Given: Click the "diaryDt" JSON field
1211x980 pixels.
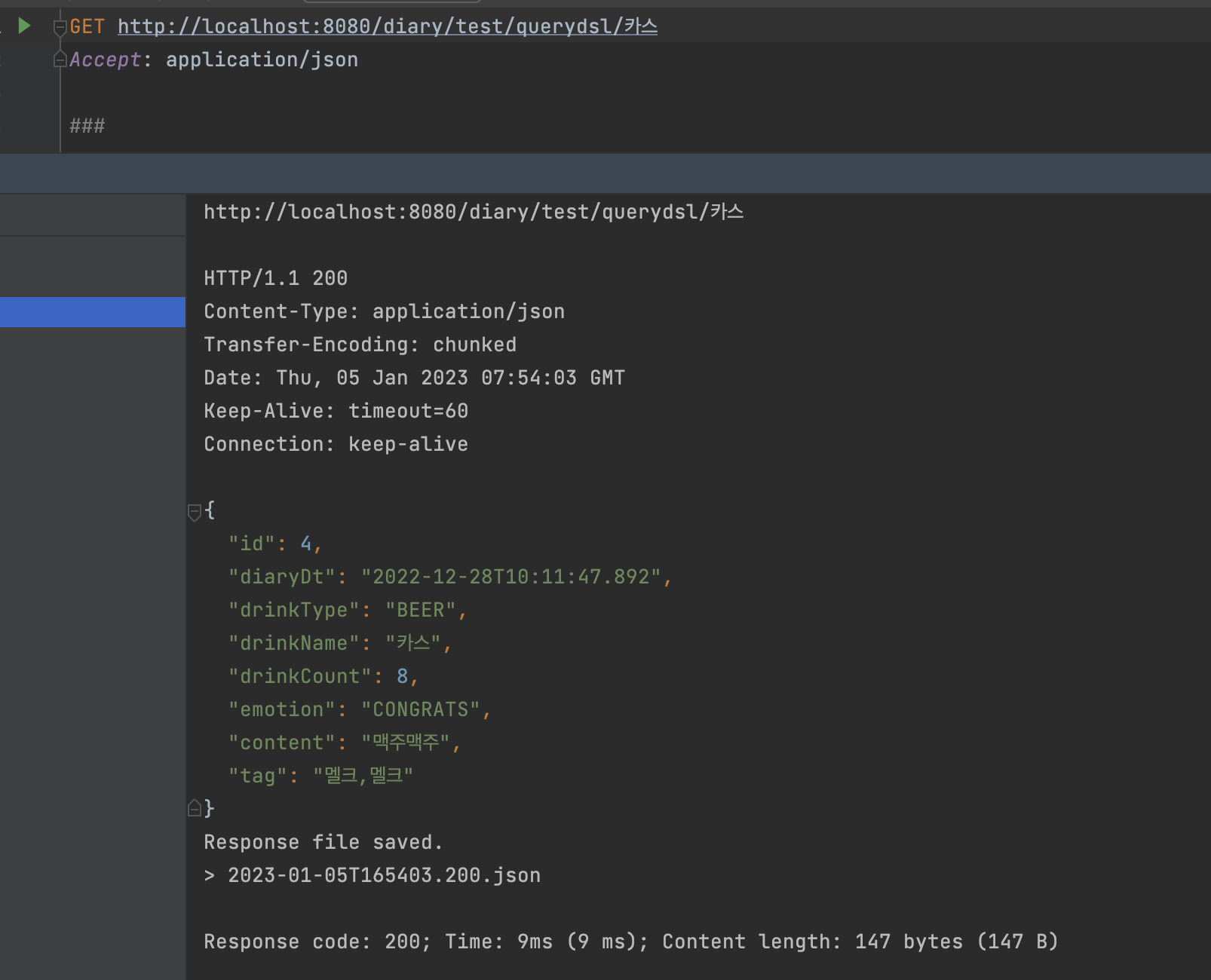Looking at the screenshot, I should tap(450, 577).
